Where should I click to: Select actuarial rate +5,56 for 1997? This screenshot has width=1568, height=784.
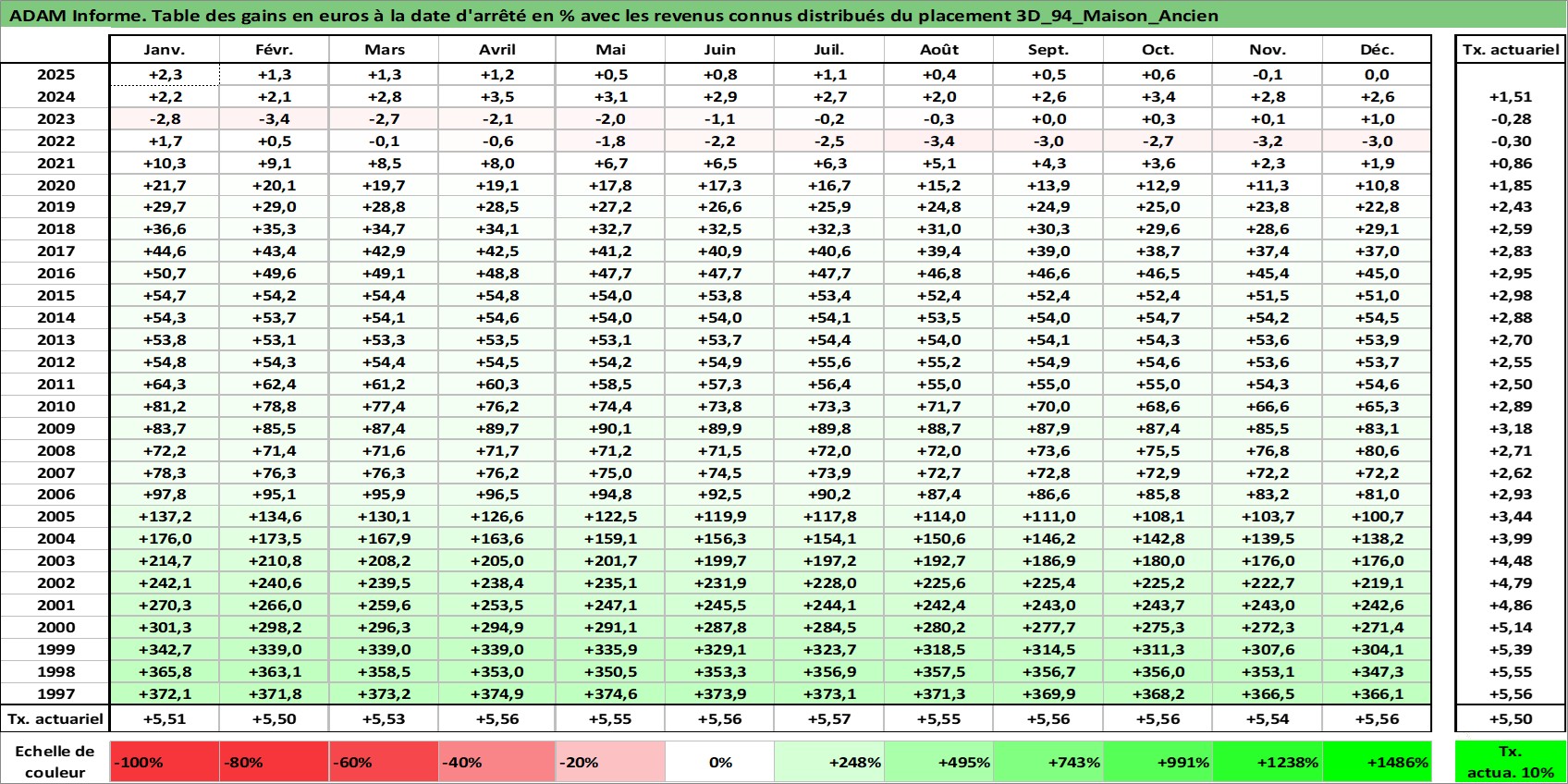(1511, 694)
